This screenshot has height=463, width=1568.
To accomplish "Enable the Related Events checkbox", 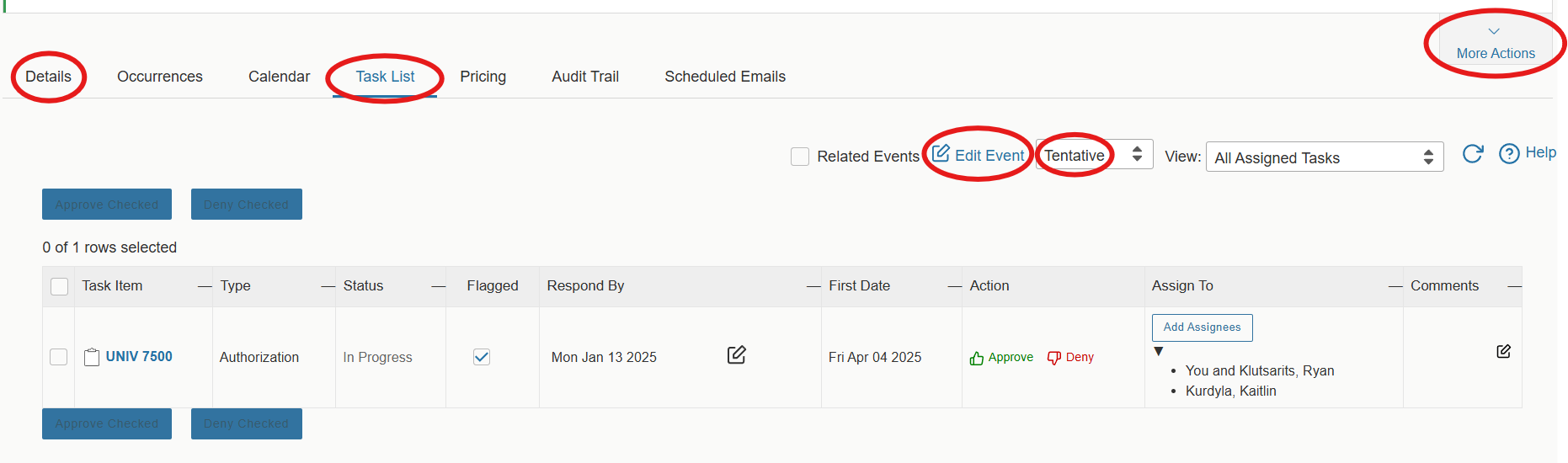I will 800,157.
